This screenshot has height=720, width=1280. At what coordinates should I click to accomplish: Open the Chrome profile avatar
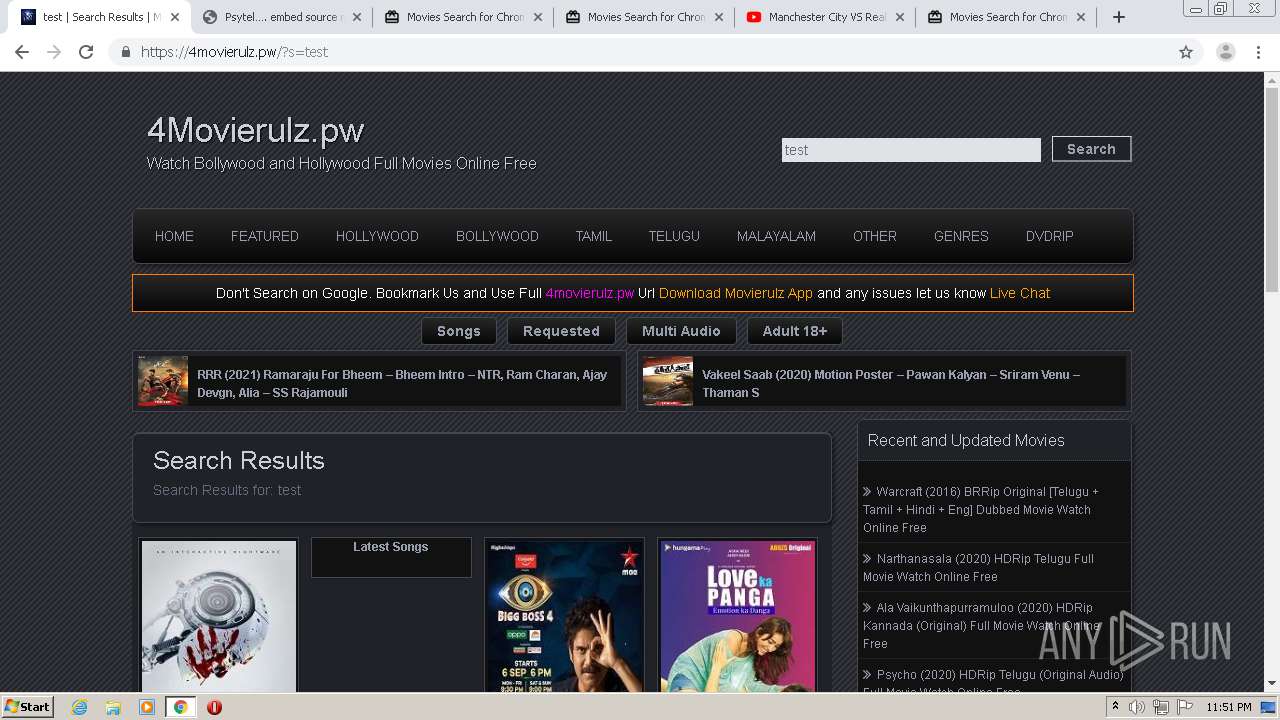(1225, 52)
